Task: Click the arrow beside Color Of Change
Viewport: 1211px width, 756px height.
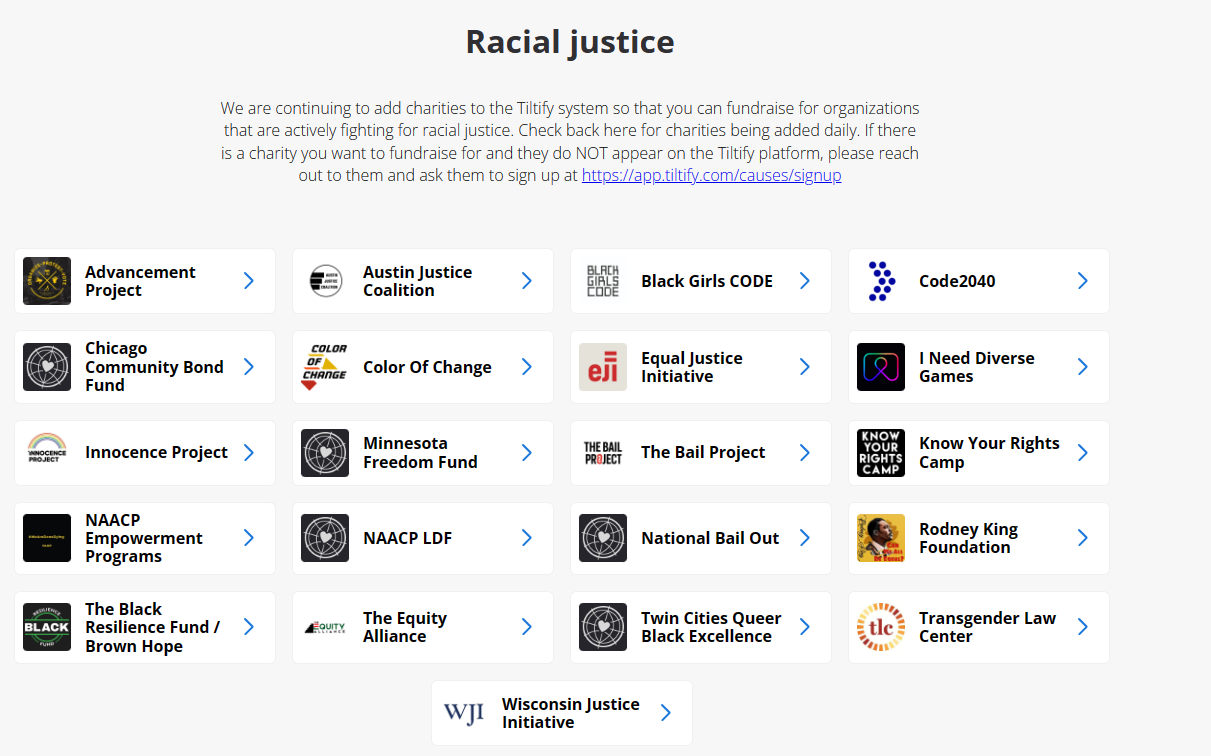Action: point(527,367)
